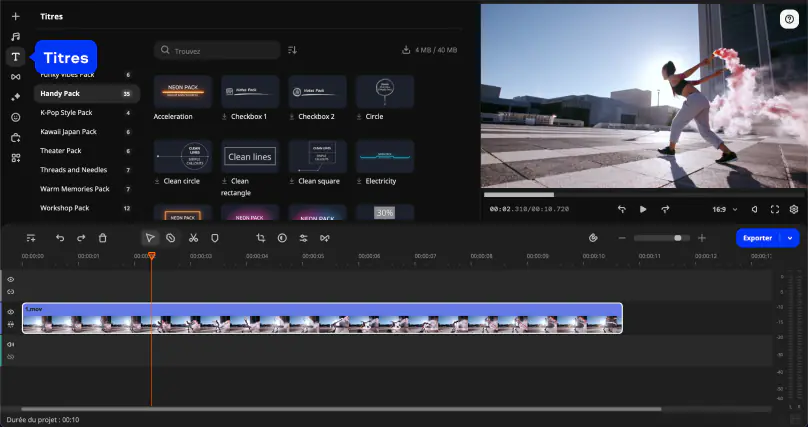Open the transition wizard icon
The width and height of the screenshot is (808, 427).
324,238
